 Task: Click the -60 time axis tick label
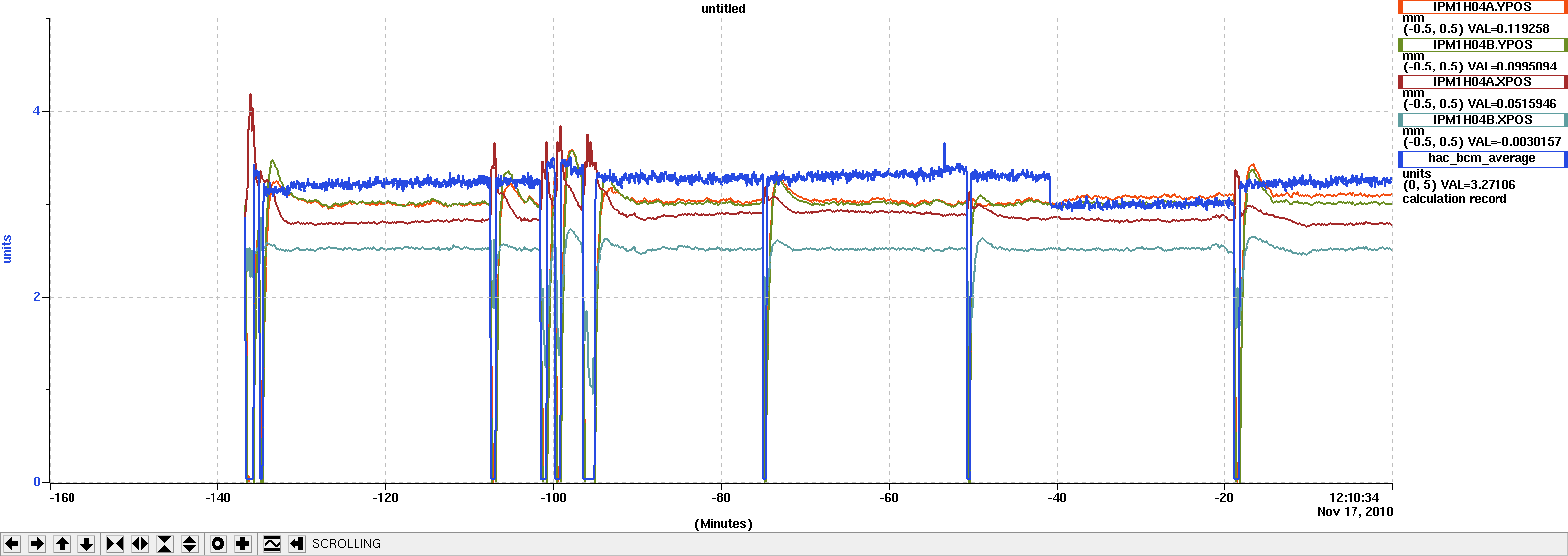click(889, 498)
